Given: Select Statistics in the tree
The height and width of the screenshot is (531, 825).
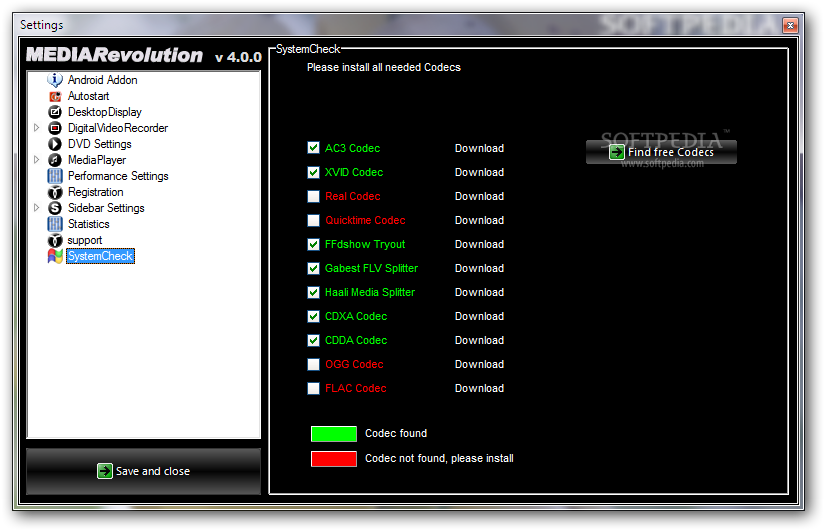Looking at the screenshot, I should coord(88,224).
